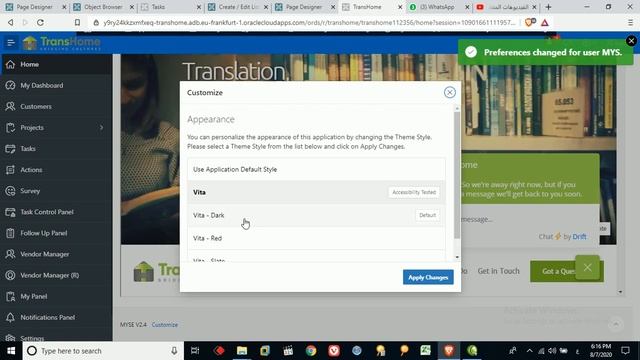
Task: Switch to the Create / Edit tab
Action: (x=238, y=7)
